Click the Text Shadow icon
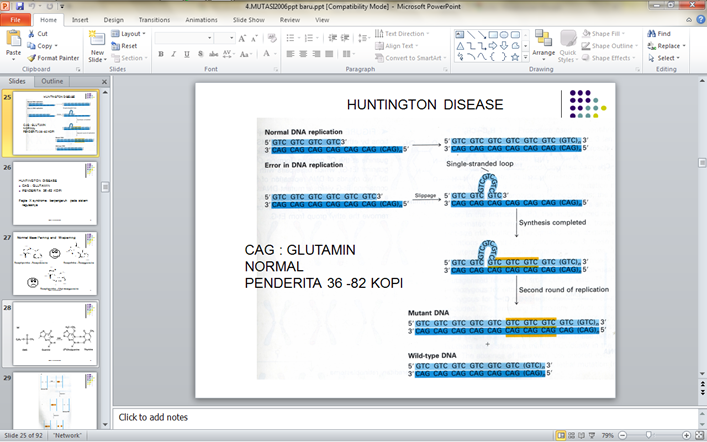Screen dimensions: 707x442 200,54
